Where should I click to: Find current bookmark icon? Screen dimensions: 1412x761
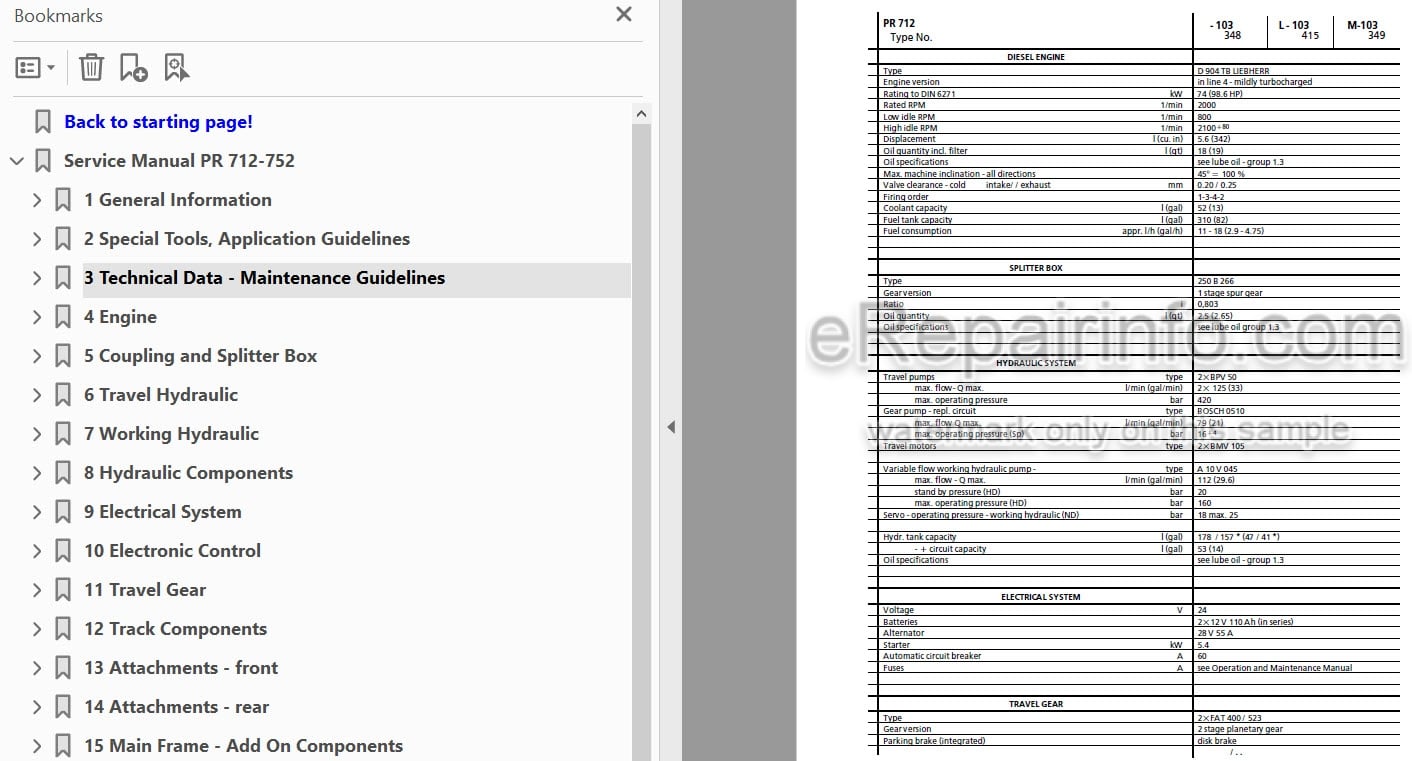[177, 68]
